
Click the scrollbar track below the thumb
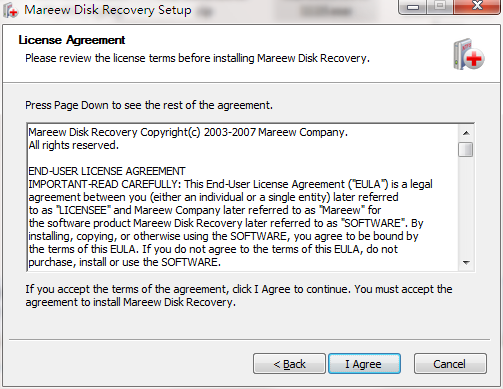coord(466,206)
